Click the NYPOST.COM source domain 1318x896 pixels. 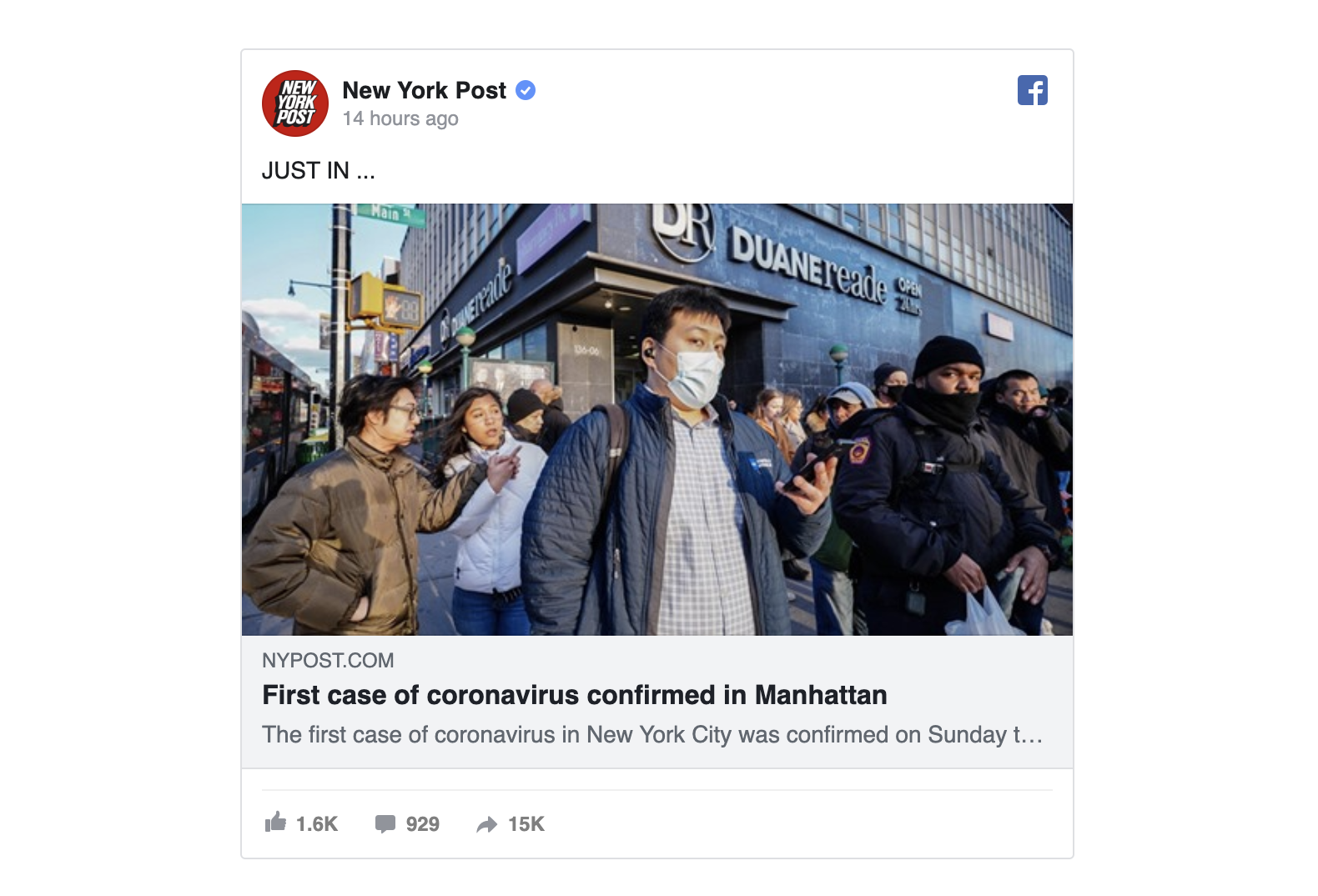point(328,661)
